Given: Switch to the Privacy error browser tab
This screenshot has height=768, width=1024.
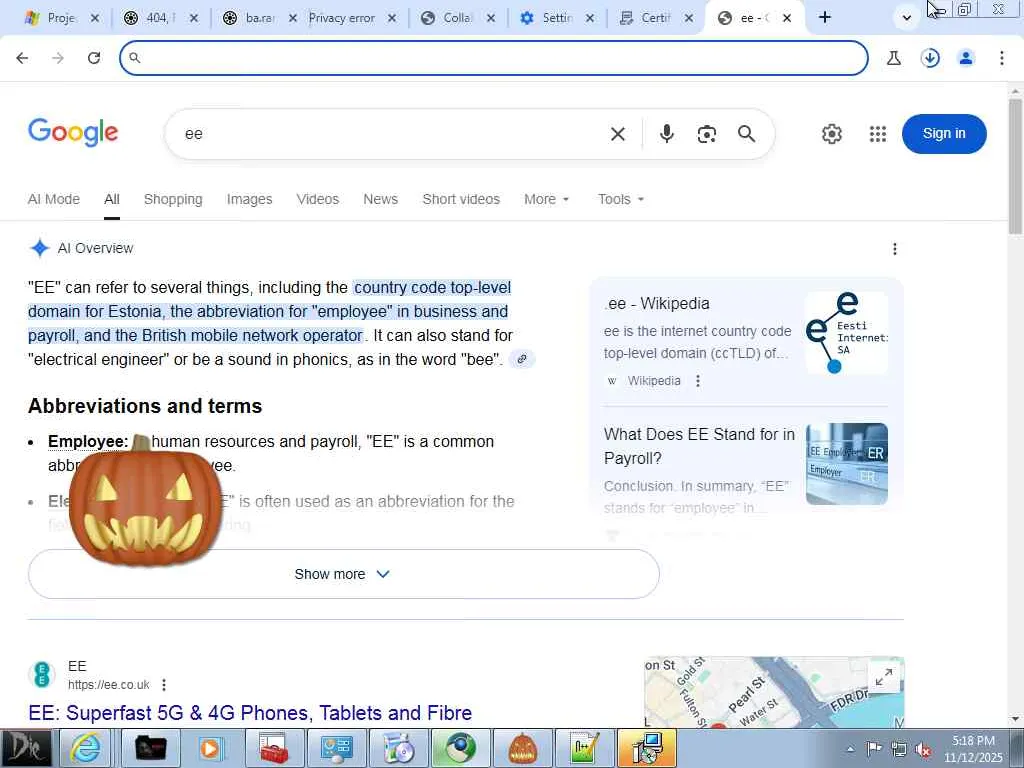Looking at the screenshot, I should click(342, 18).
